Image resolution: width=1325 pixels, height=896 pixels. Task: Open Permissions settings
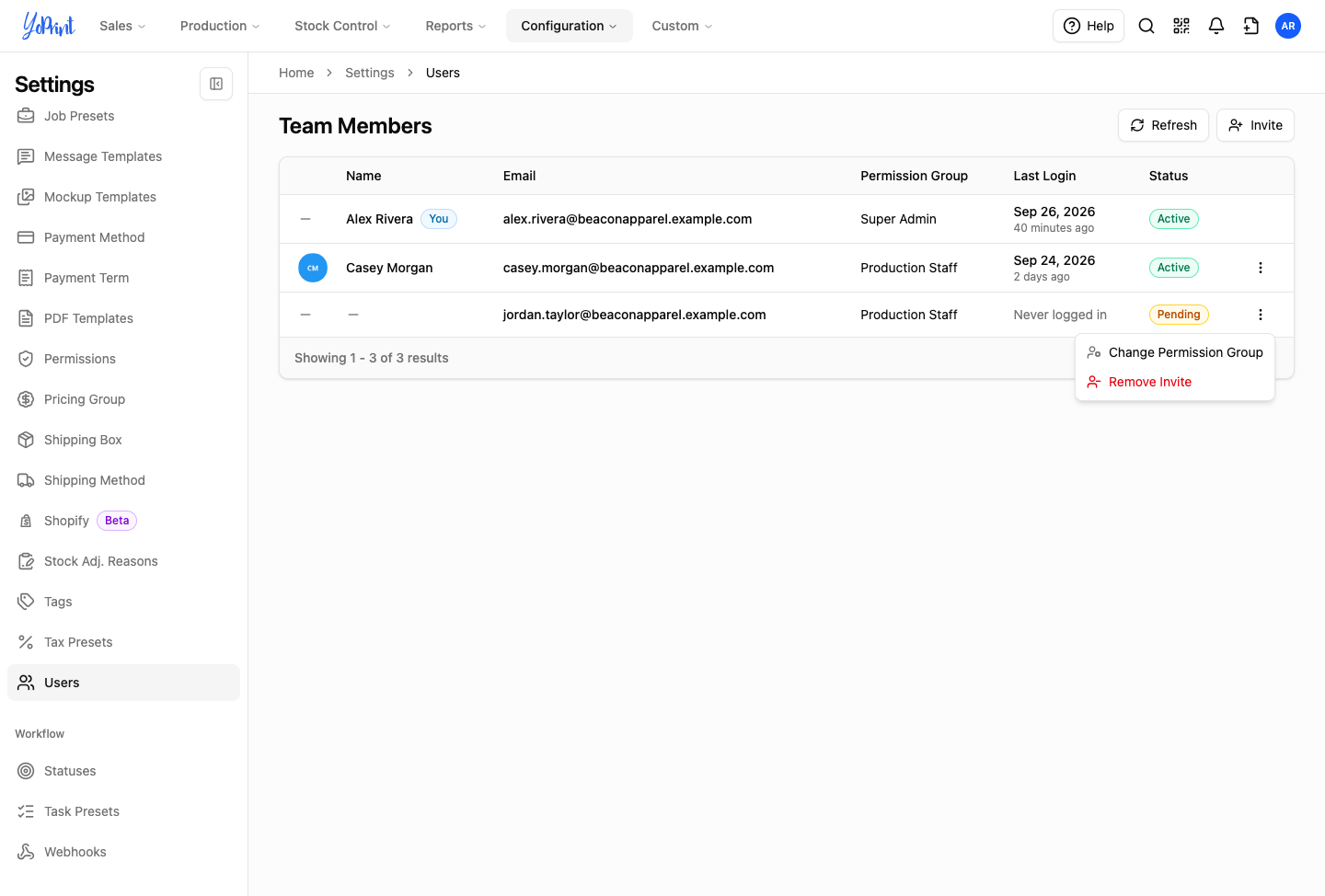123,359
